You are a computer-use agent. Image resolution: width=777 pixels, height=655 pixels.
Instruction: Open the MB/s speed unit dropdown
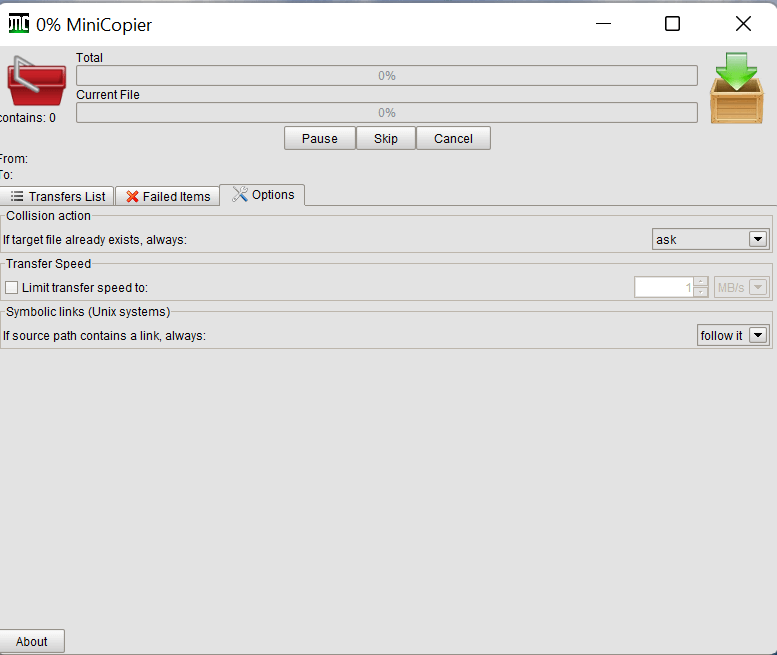(x=741, y=287)
